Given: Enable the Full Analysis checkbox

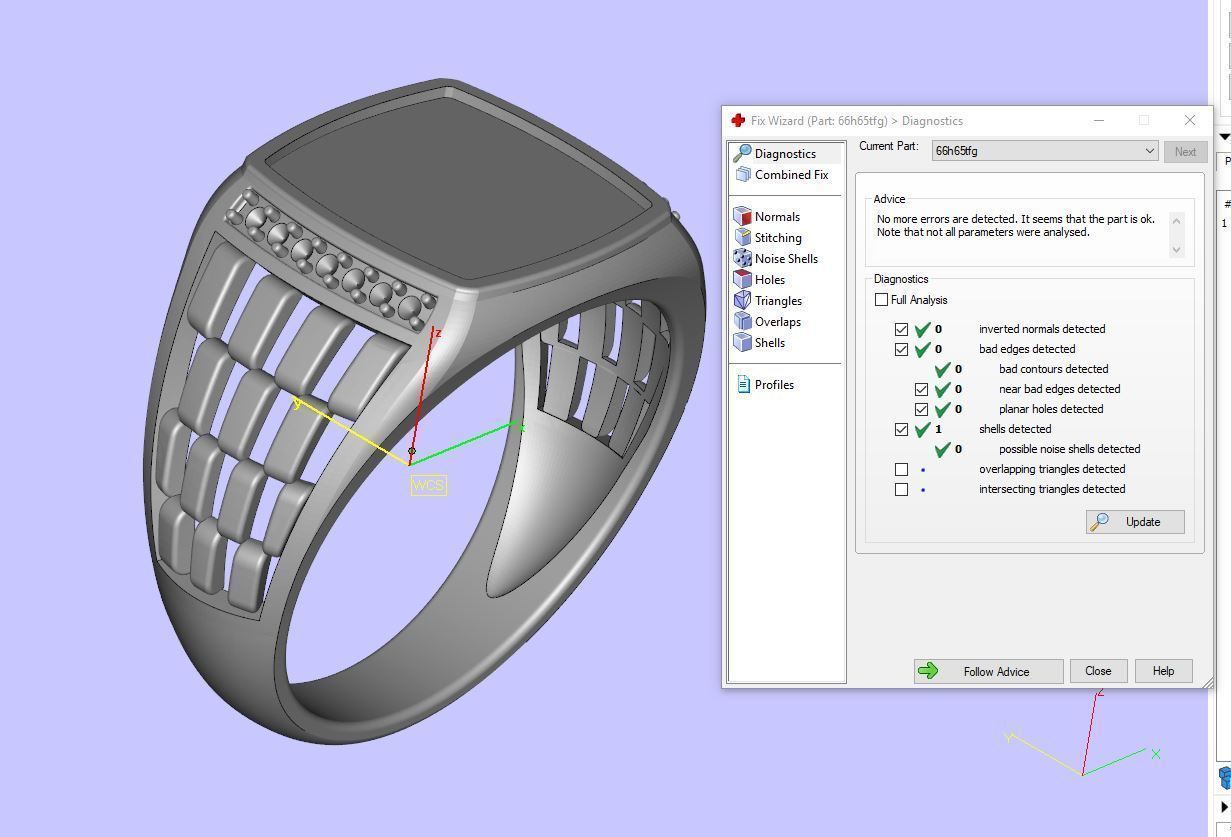Looking at the screenshot, I should [x=881, y=299].
